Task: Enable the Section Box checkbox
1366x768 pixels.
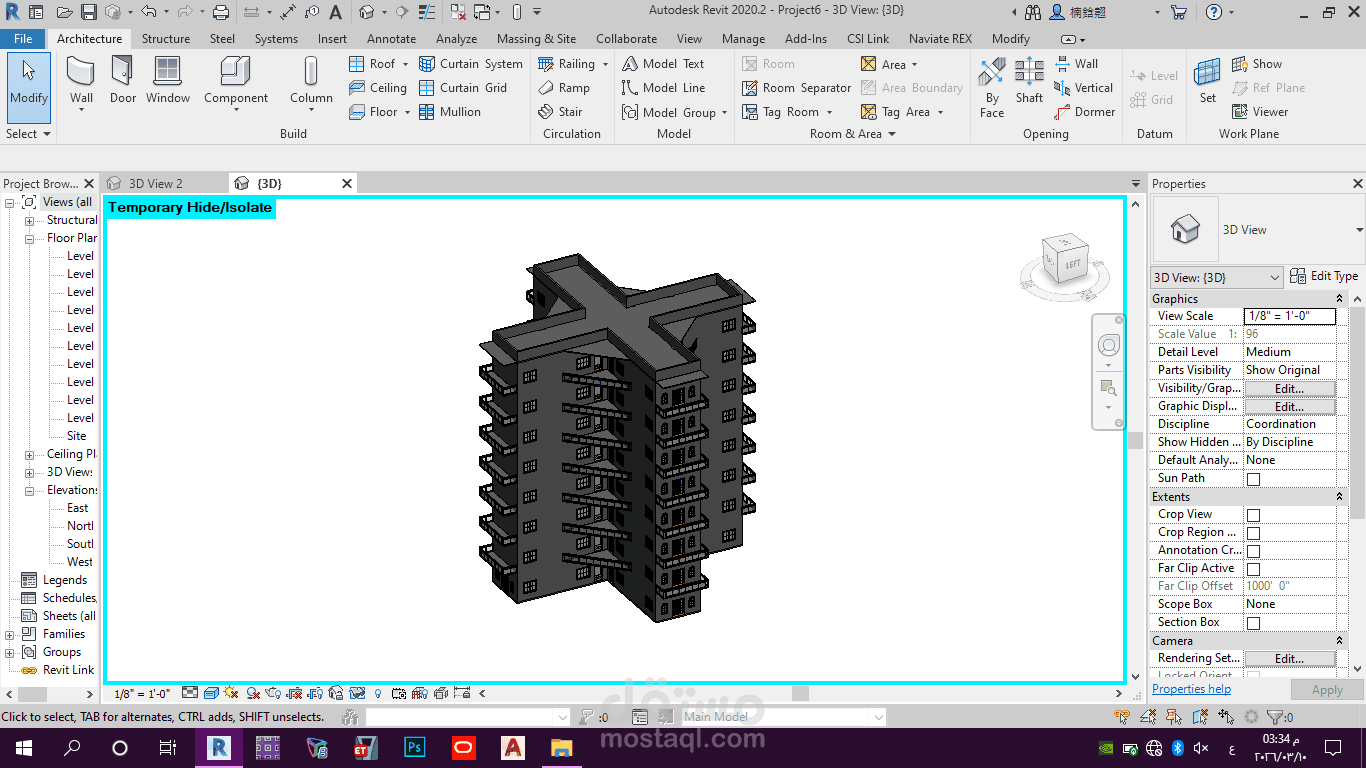Action: (1253, 623)
